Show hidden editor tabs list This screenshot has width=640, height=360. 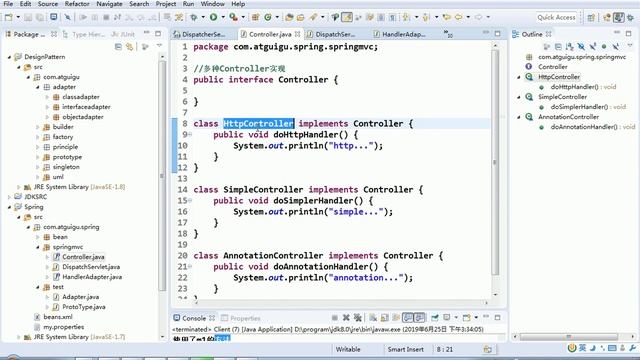[448, 33]
